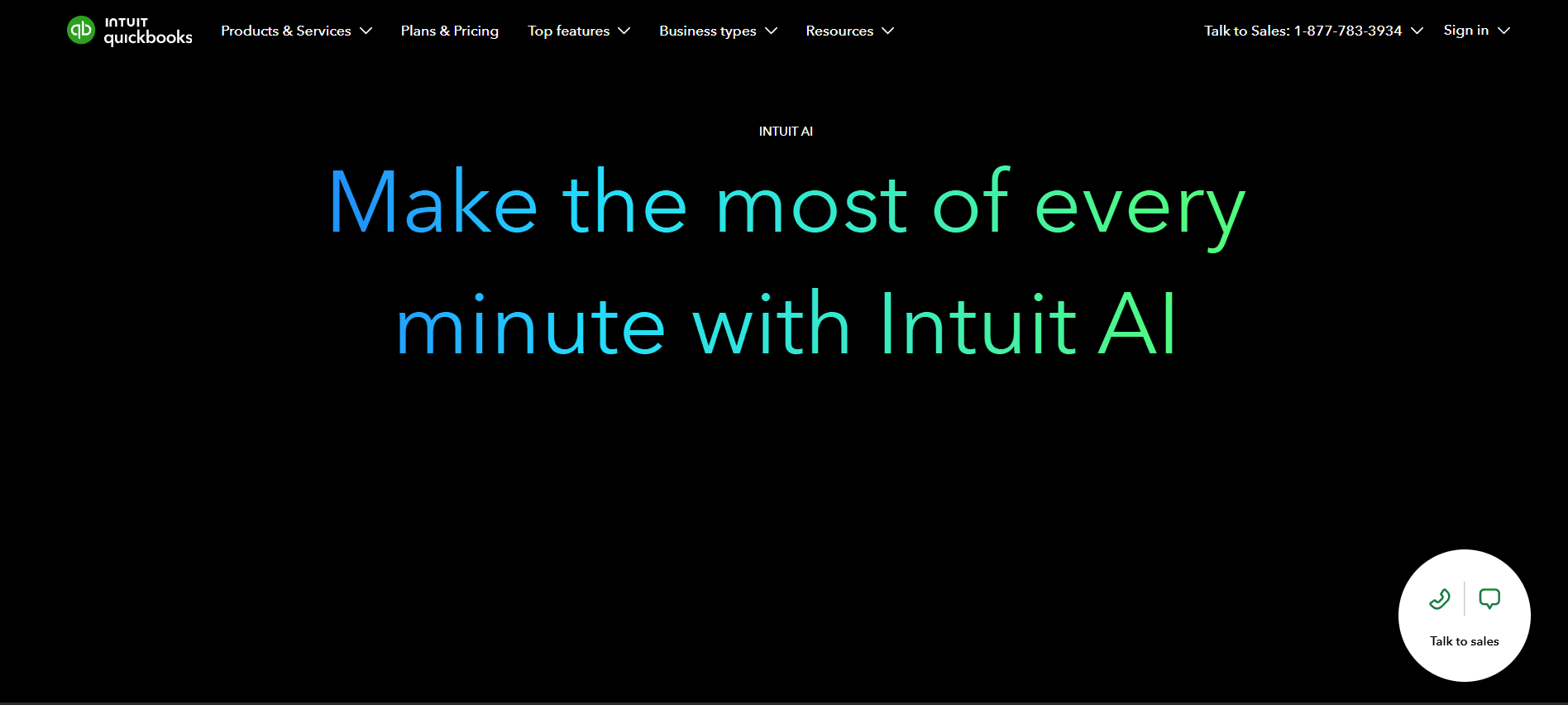Open the Sign in menu
The height and width of the screenshot is (705, 1568).
click(1465, 30)
